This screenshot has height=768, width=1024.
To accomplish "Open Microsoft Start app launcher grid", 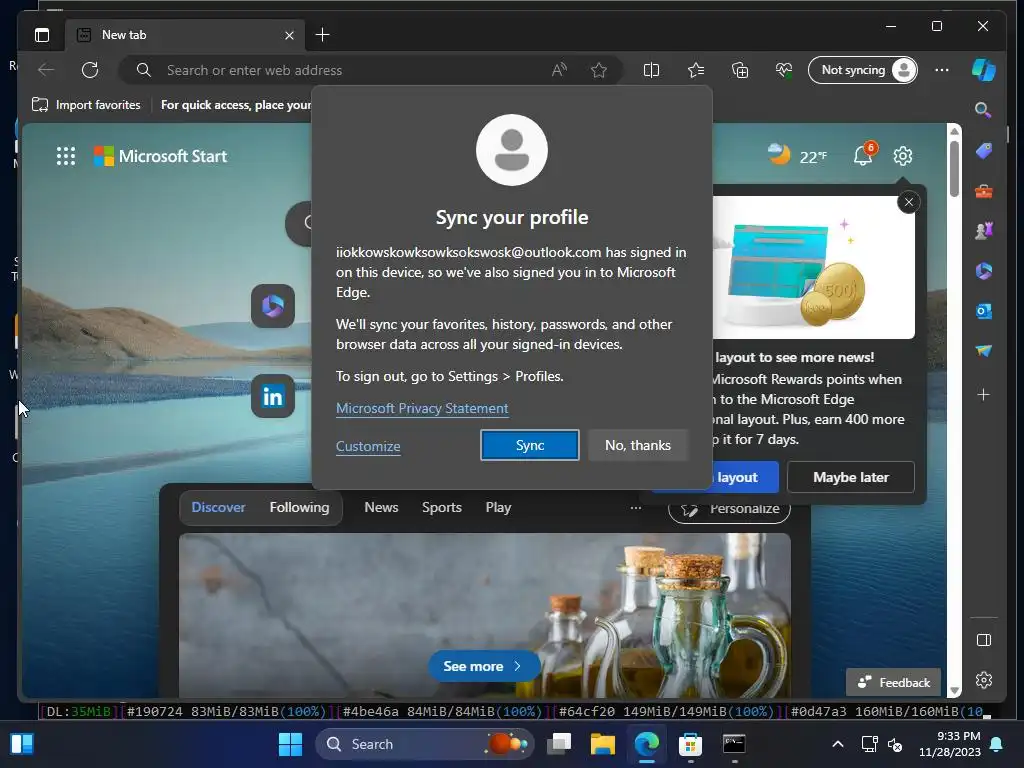I will pyautogui.click(x=66, y=156).
